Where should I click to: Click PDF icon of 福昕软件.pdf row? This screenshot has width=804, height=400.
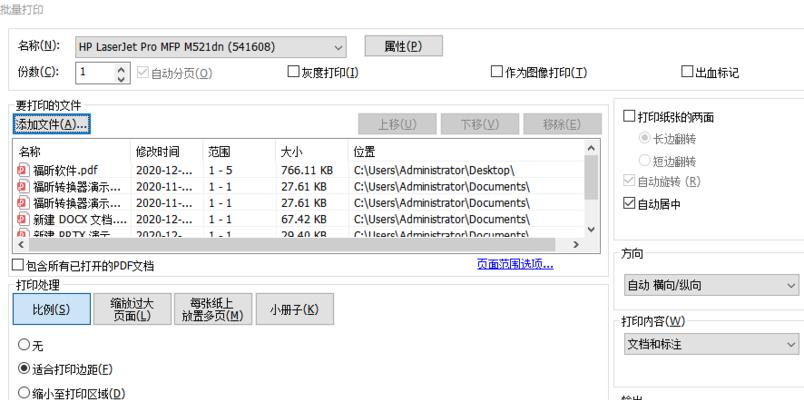point(23,170)
